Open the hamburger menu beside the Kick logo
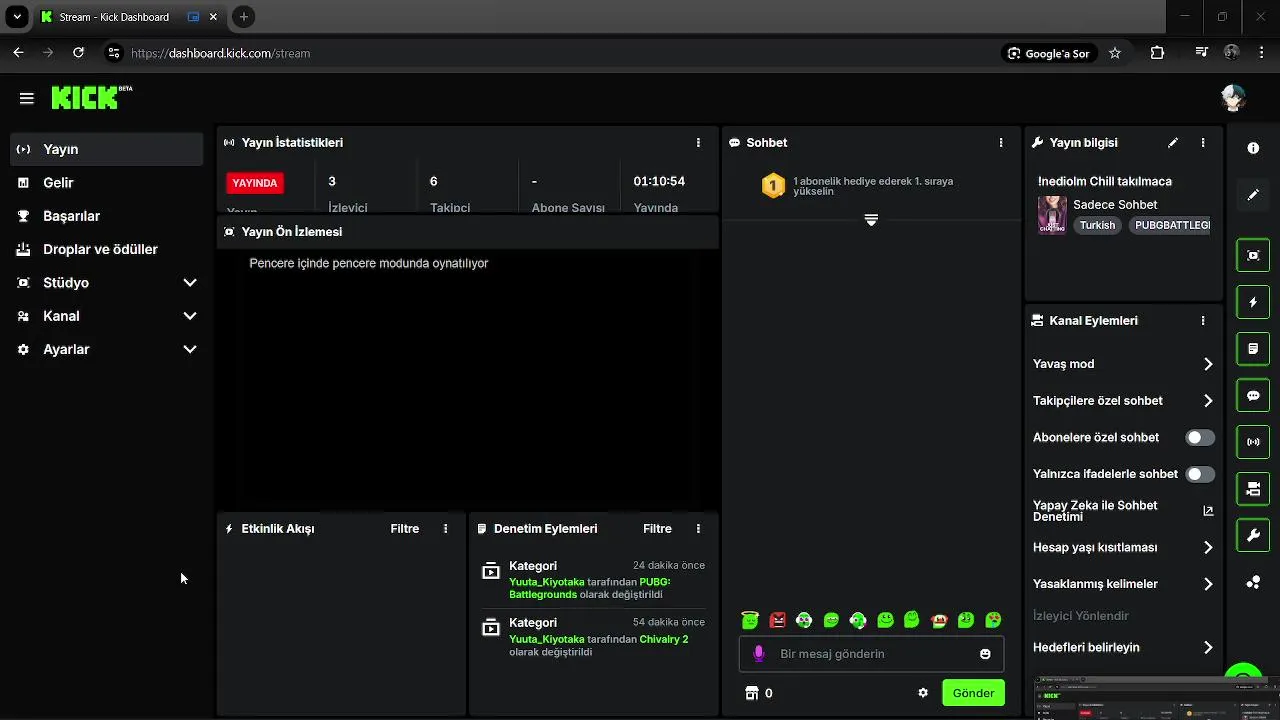The image size is (1280, 720). 27,98
